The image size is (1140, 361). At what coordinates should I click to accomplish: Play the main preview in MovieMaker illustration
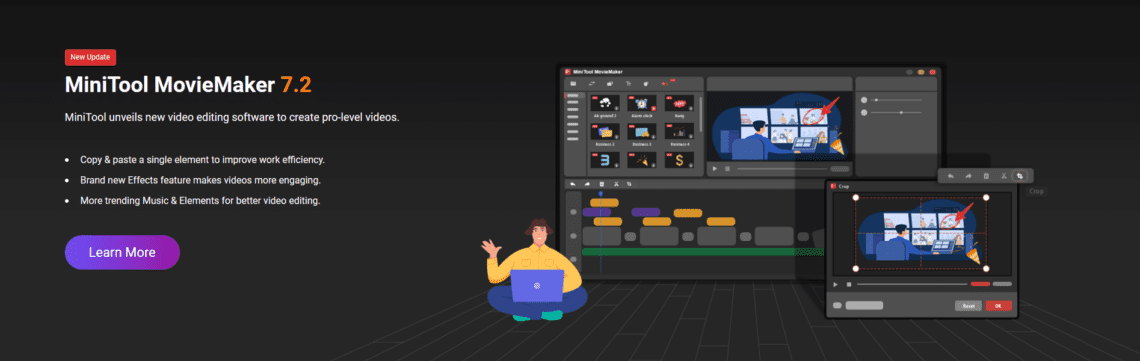click(715, 169)
